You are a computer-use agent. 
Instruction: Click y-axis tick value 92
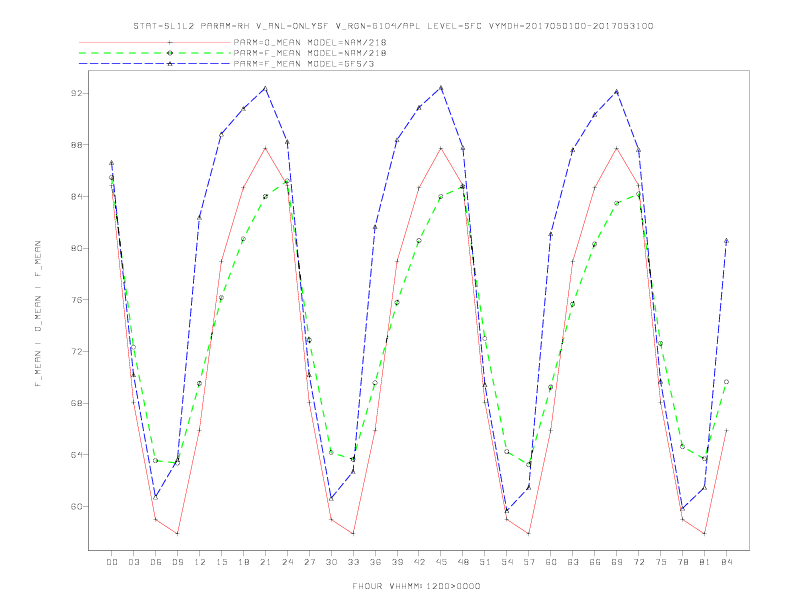click(78, 93)
